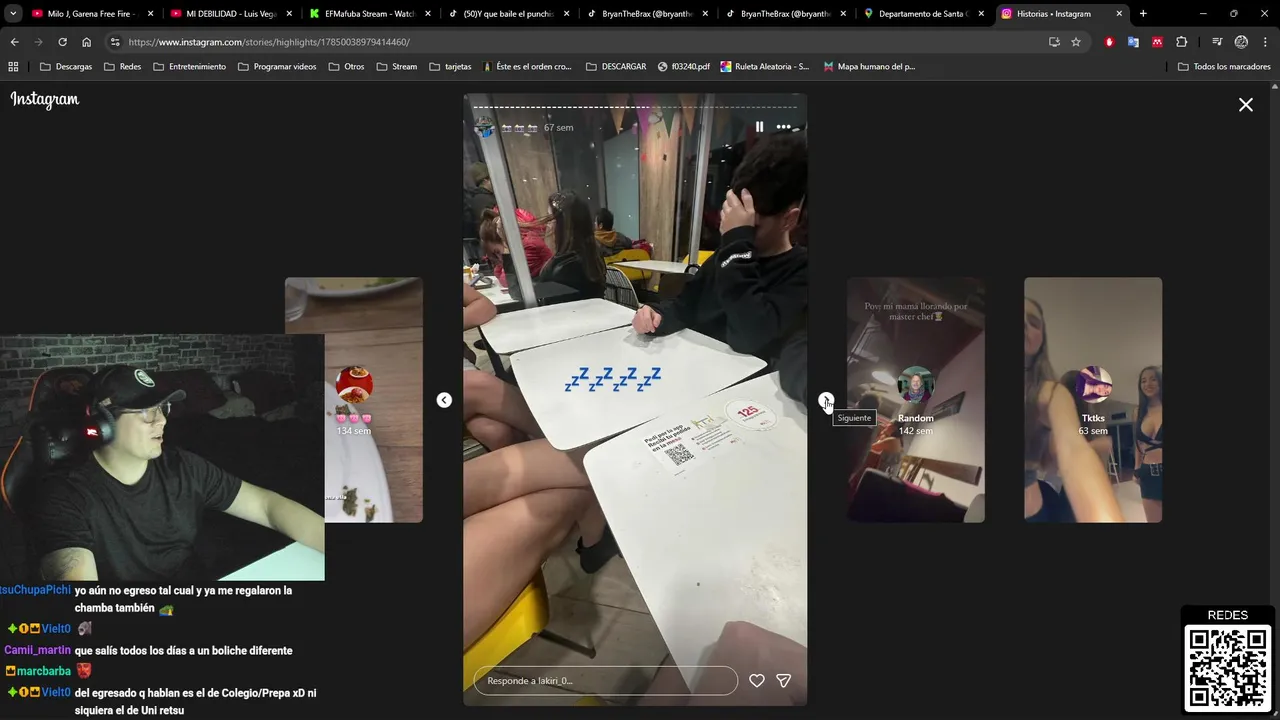Image resolution: width=1280 pixels, height=720 pixels.
Task: Open the Todos los marcadores folder
Action: tap(1224, 67)
